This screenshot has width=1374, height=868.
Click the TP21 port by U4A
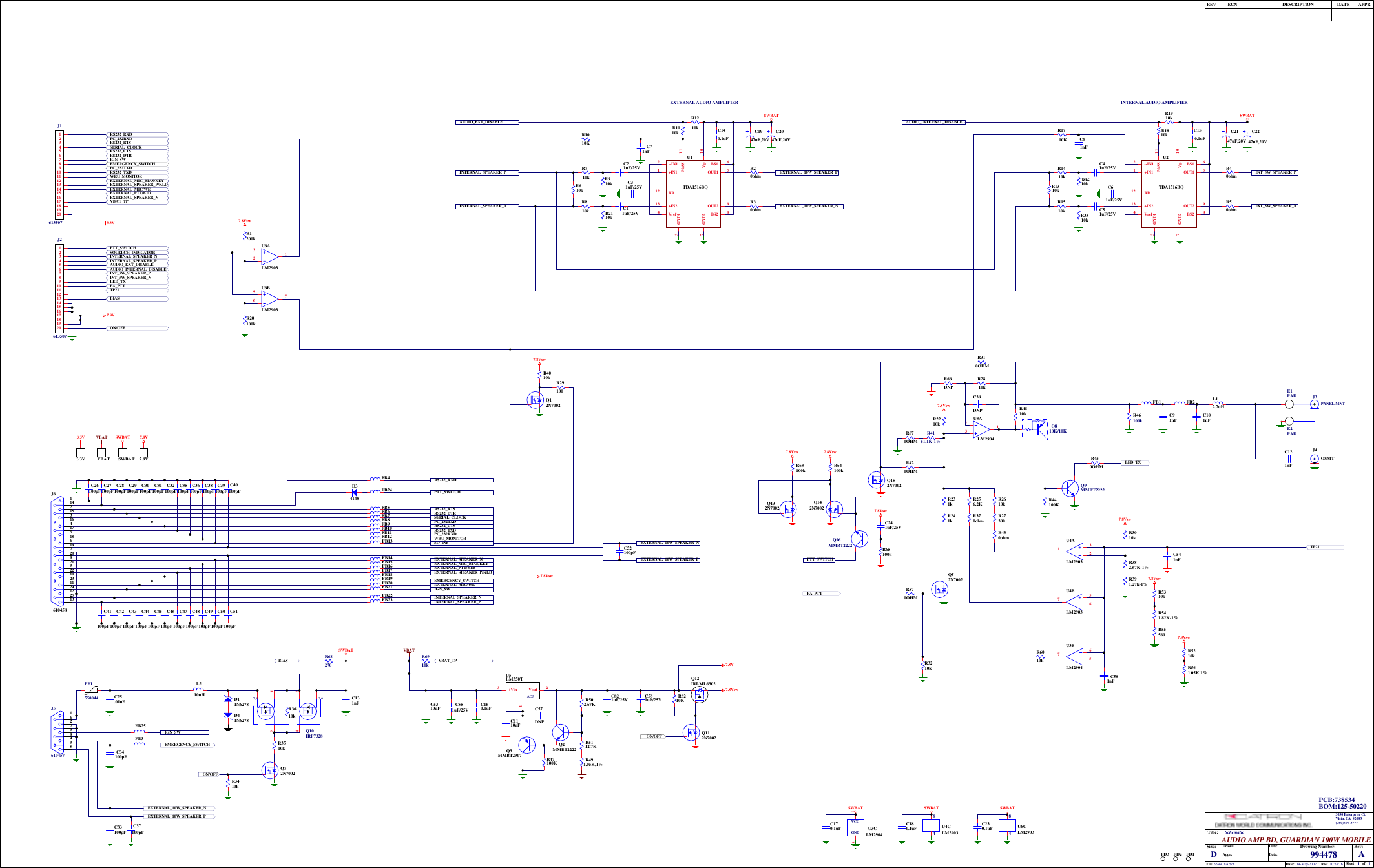point(1326,548)
